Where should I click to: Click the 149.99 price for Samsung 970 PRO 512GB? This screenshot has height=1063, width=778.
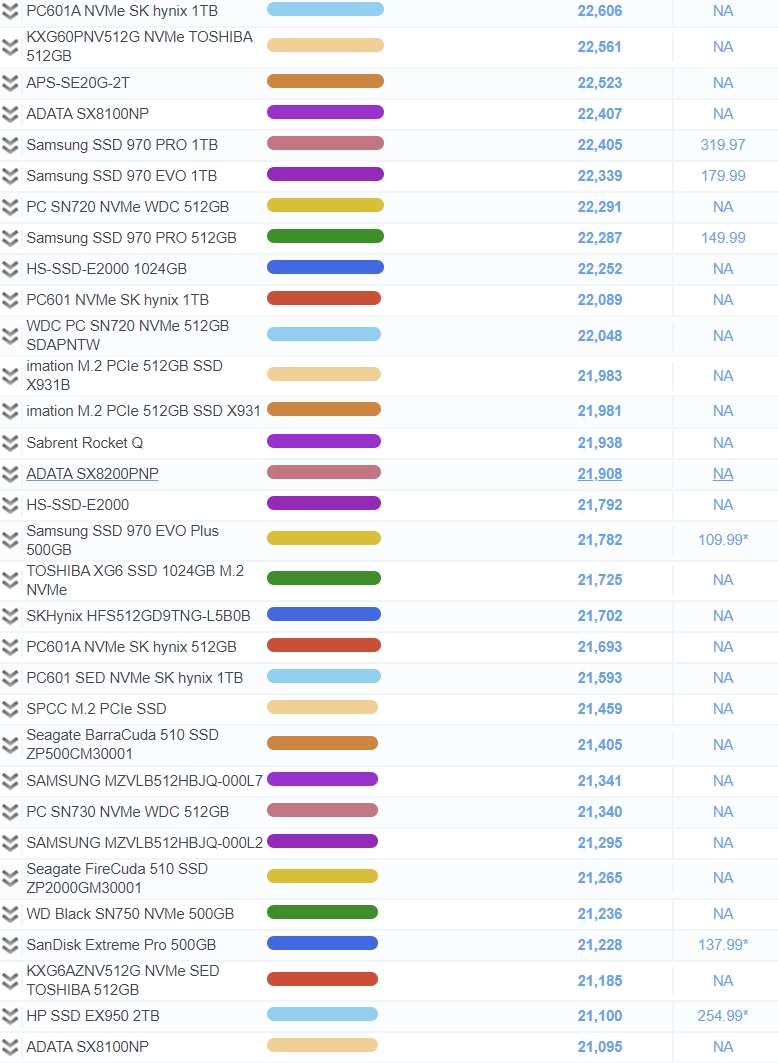click(723, 238)
